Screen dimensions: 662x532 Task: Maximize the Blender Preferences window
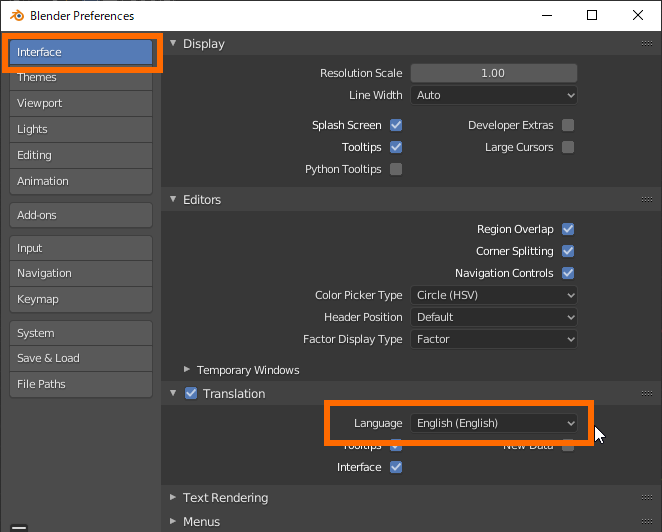point(592,16)
